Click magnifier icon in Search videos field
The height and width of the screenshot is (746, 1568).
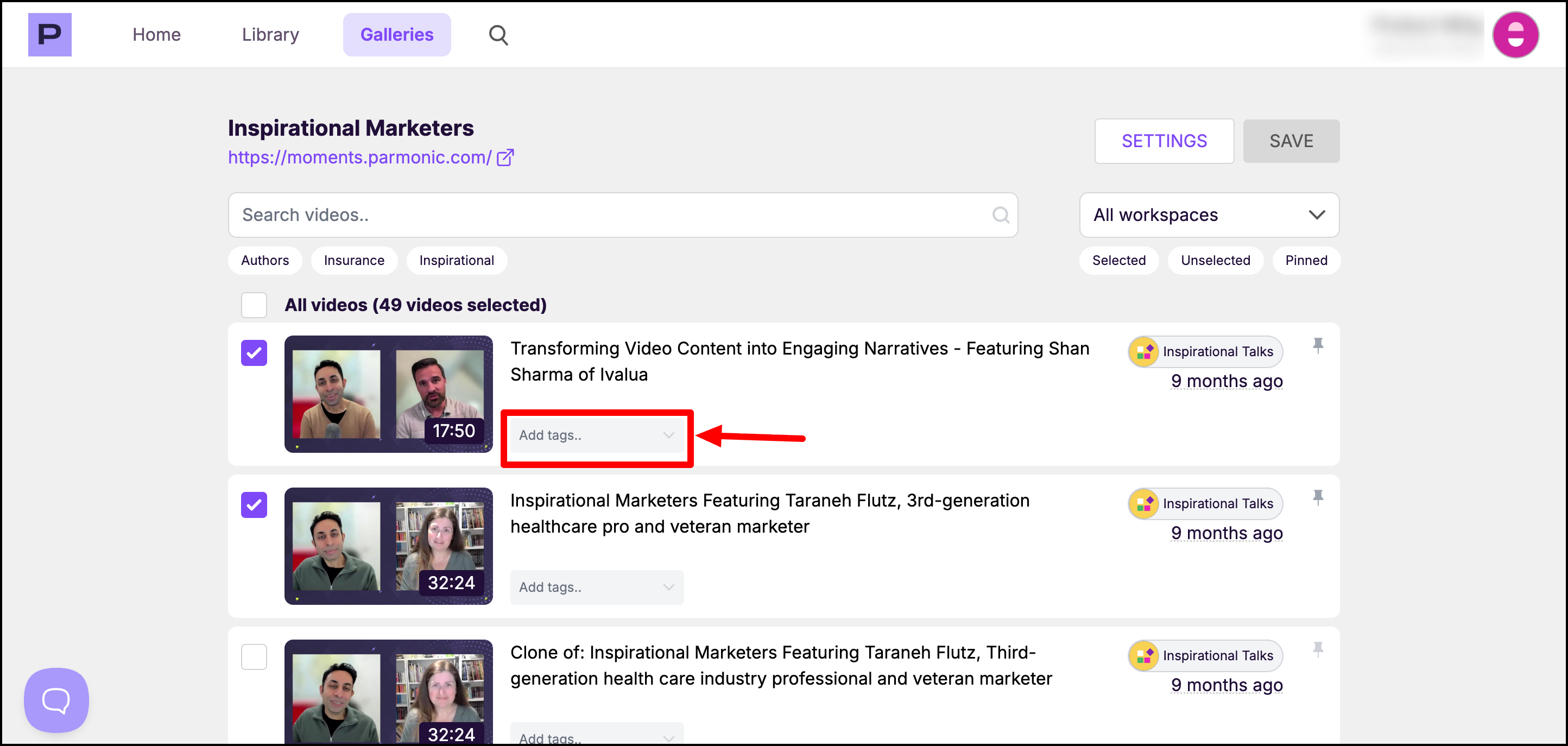(1000, 215)
